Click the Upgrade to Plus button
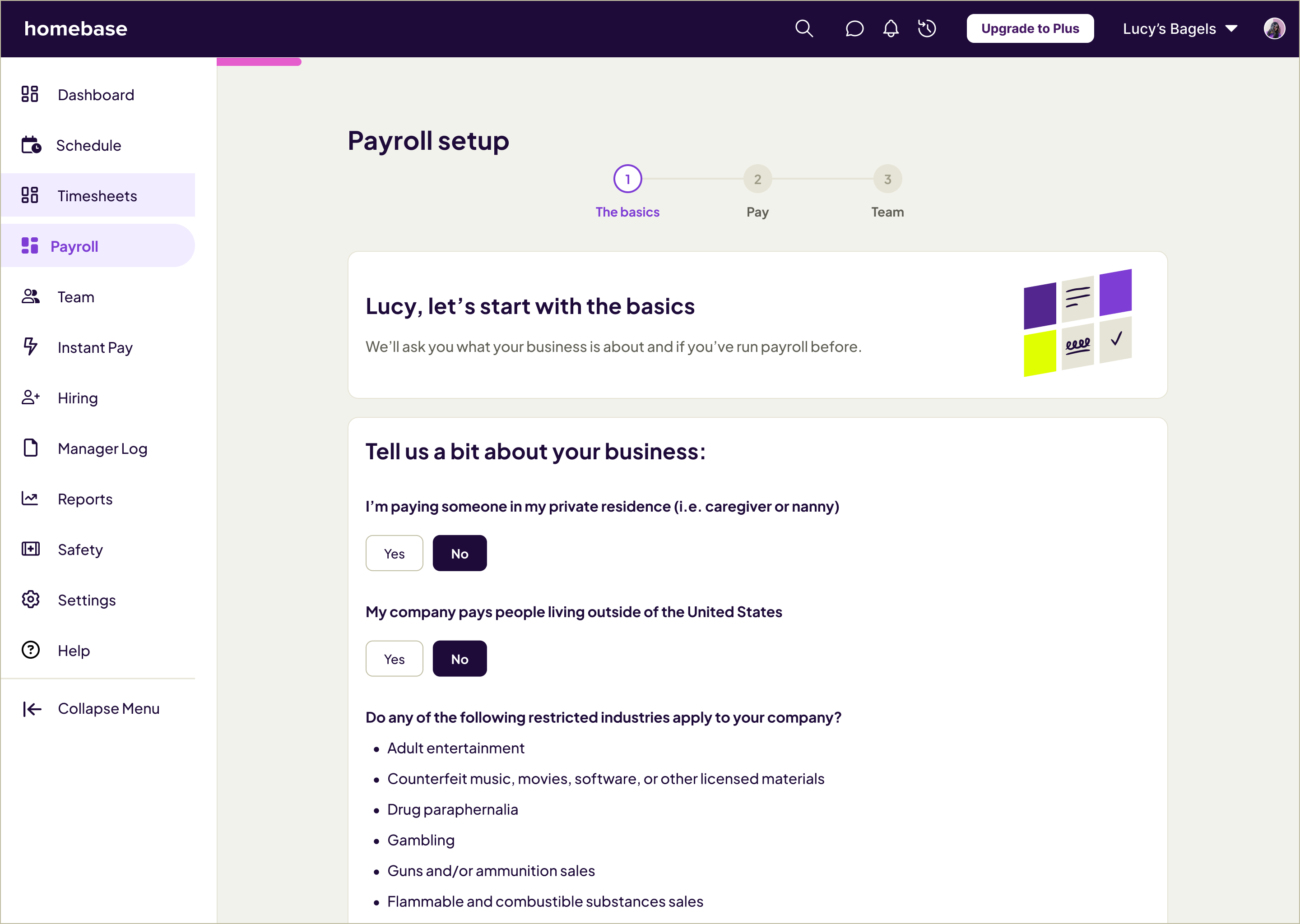The image size is (1300, 924). pyautogui.click(x=1030, y=28)
